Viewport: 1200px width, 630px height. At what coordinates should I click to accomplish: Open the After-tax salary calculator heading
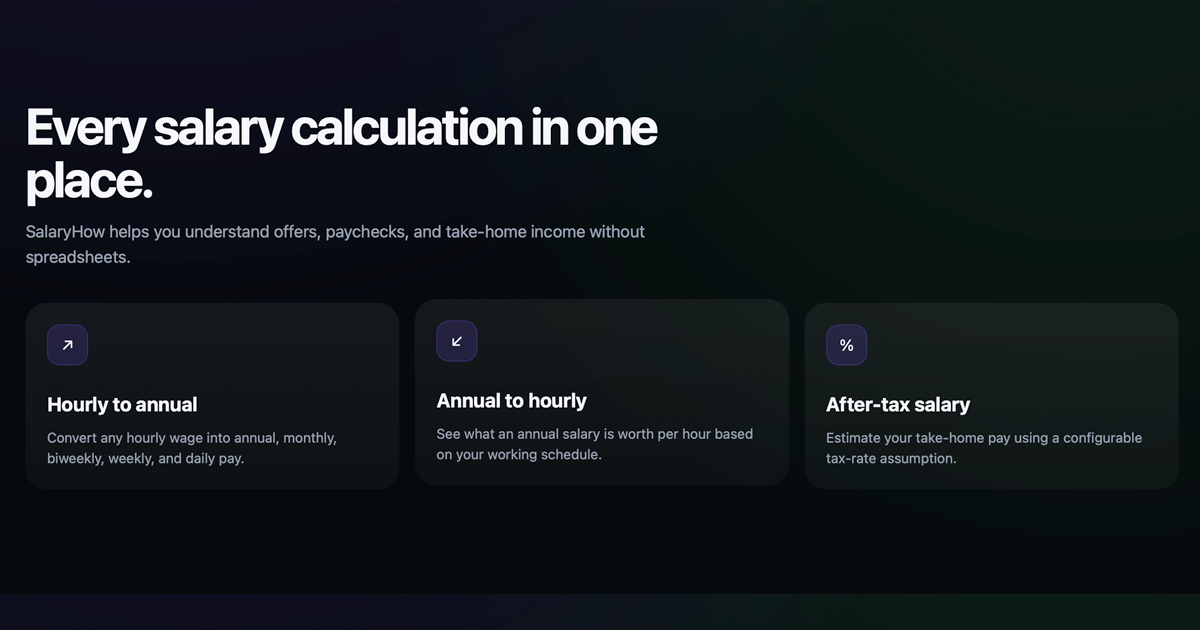(898, 405)
